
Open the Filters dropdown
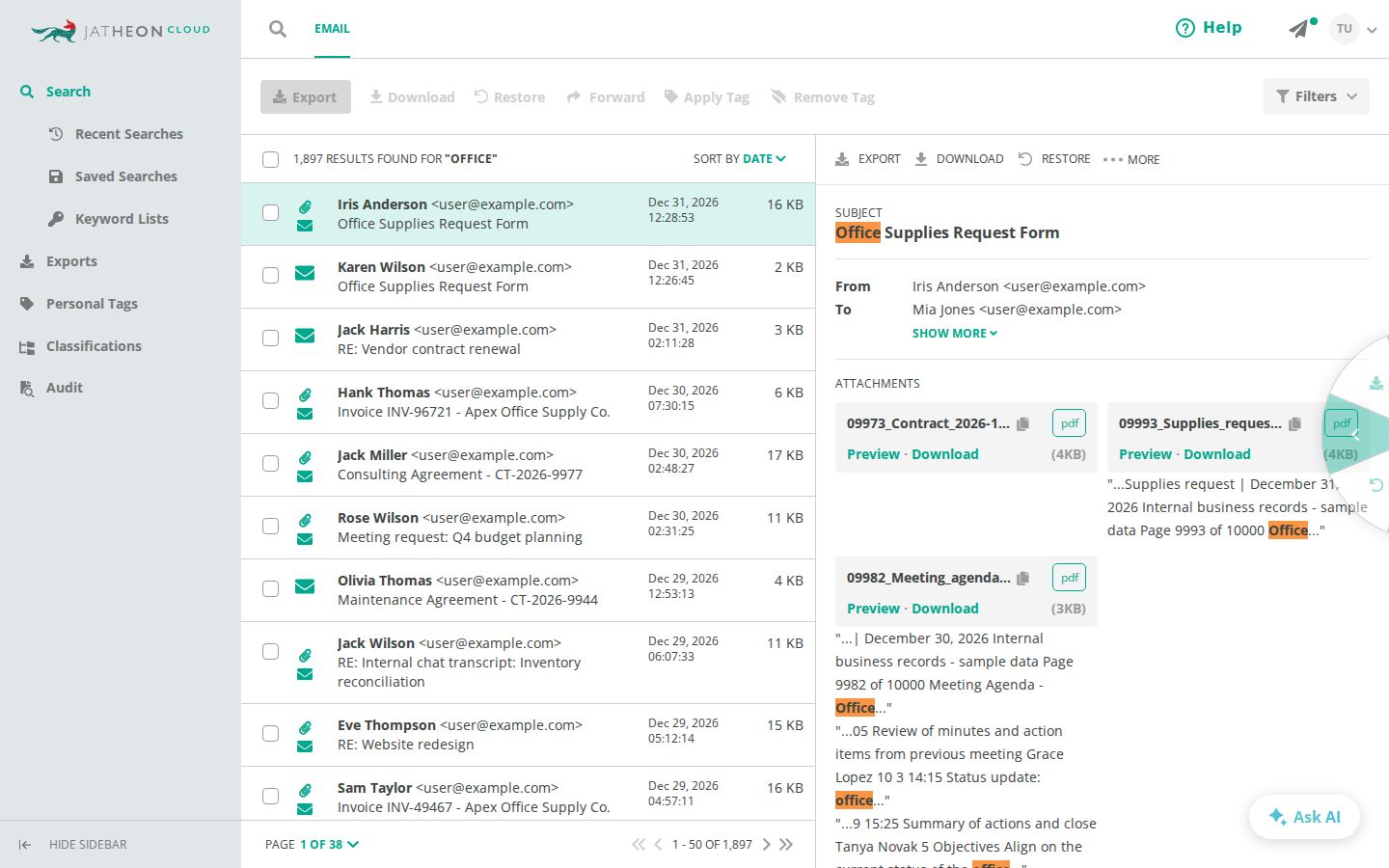point(1316,96)
